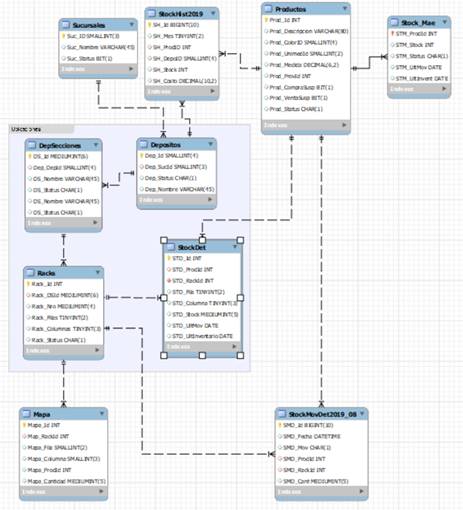Screen dimensions: 463x510
Task: Click the DepSecciones table icon
Action: (x=32, y=145)
